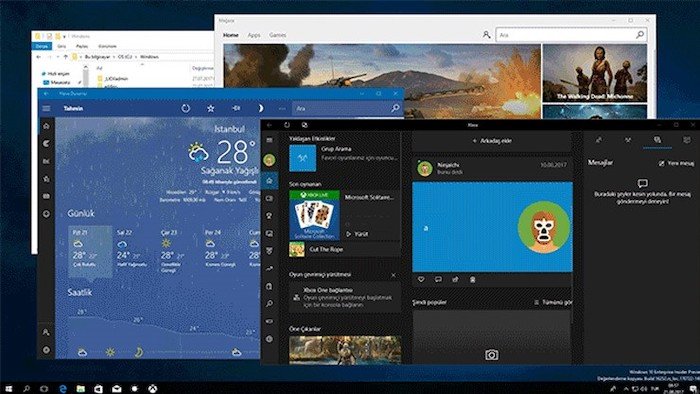
Task: Click the moon icon in Weather toolbar
Action: click(261, 108)
